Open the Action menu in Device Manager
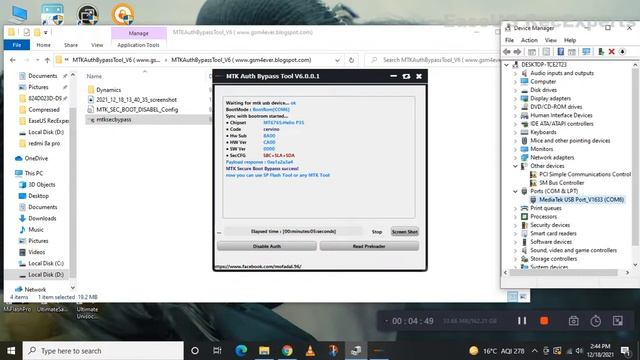Image resolution: width=640 pixels, height=360 pixels. (x=529, y=40)
